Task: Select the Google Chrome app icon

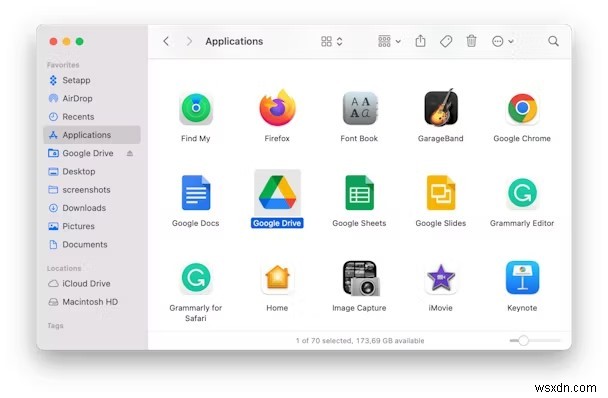Action: coord(522,108)
